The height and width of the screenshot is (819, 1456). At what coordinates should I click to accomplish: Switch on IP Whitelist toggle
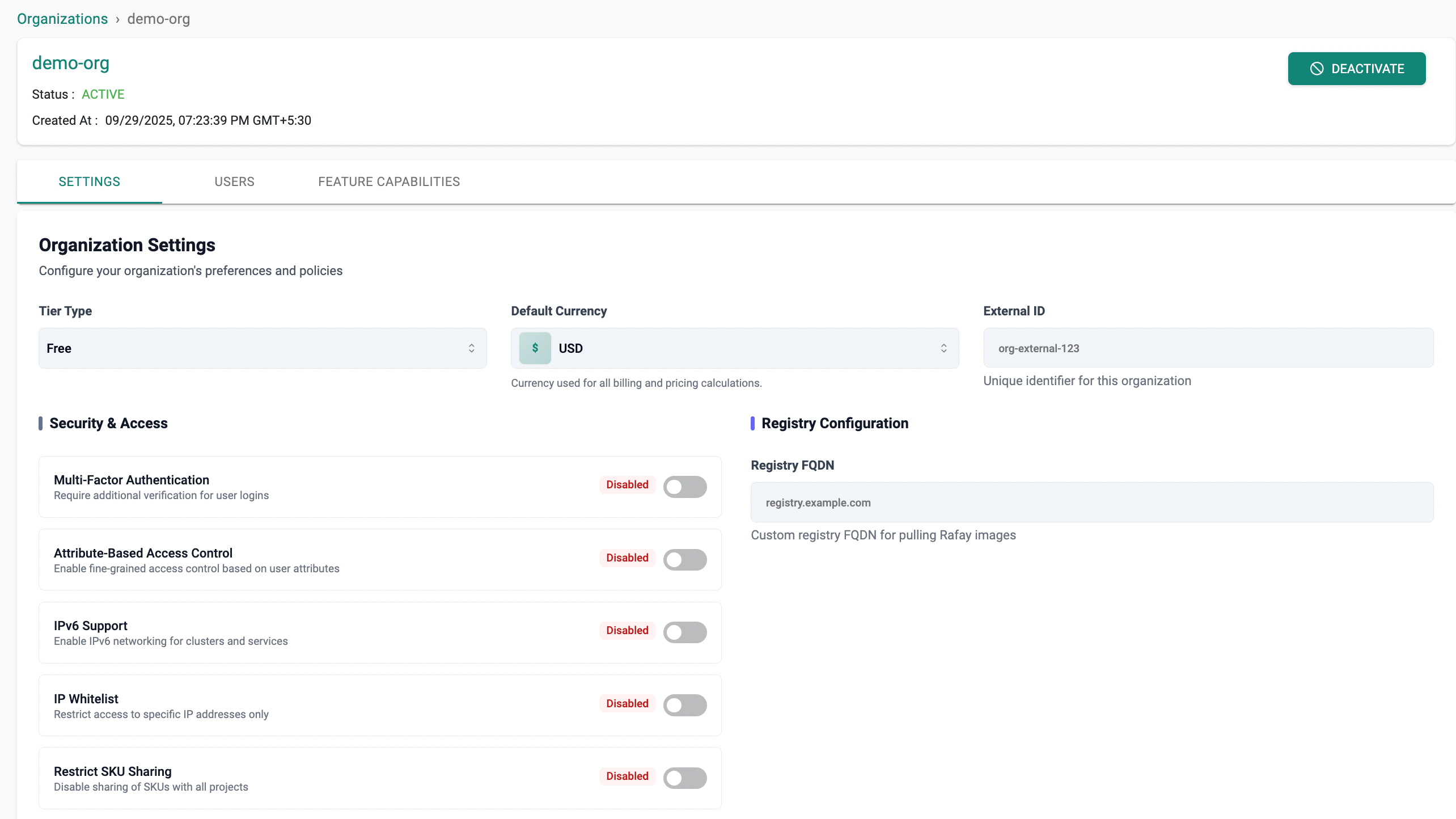pyautogui.click(x=685, y=706)
